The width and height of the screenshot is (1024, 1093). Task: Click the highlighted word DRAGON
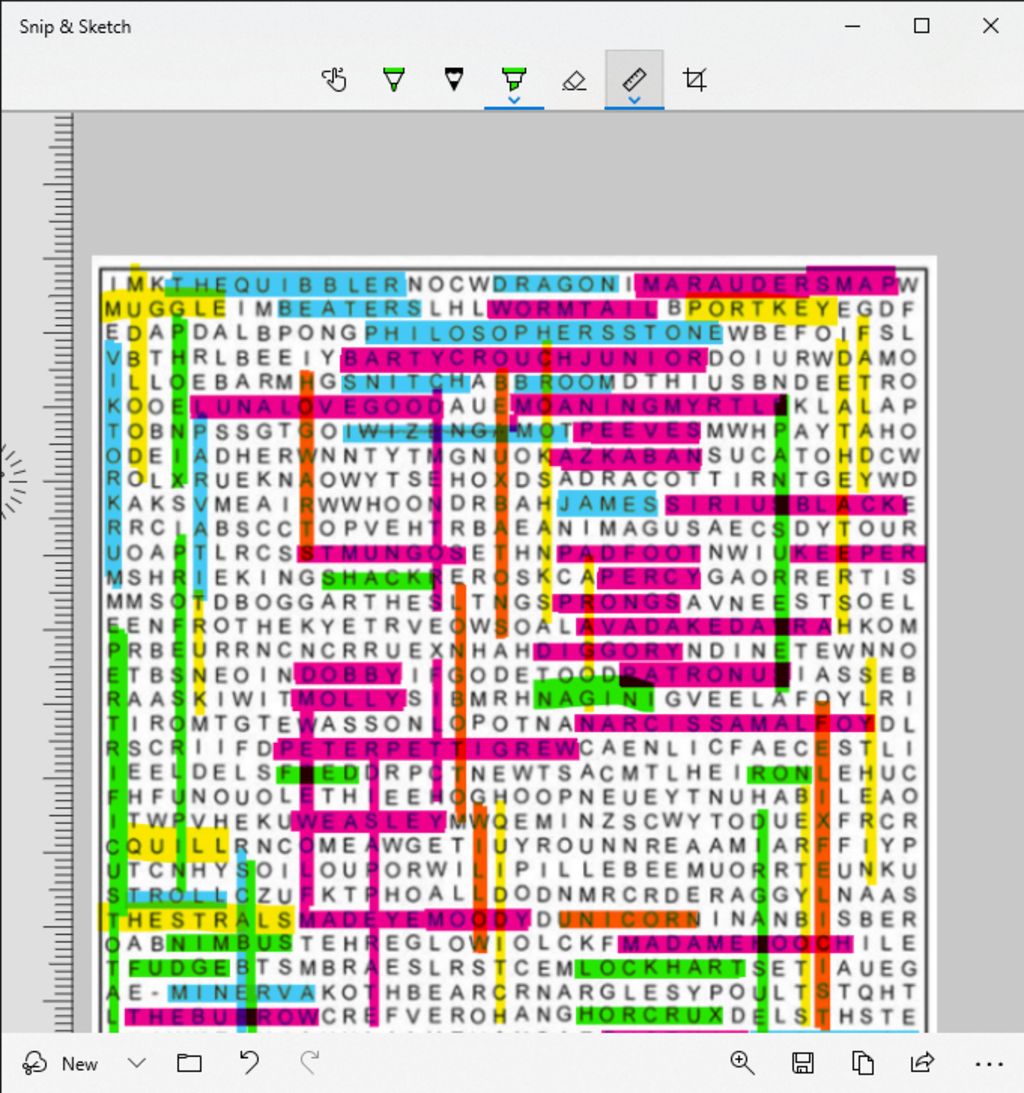click(555, 284)
